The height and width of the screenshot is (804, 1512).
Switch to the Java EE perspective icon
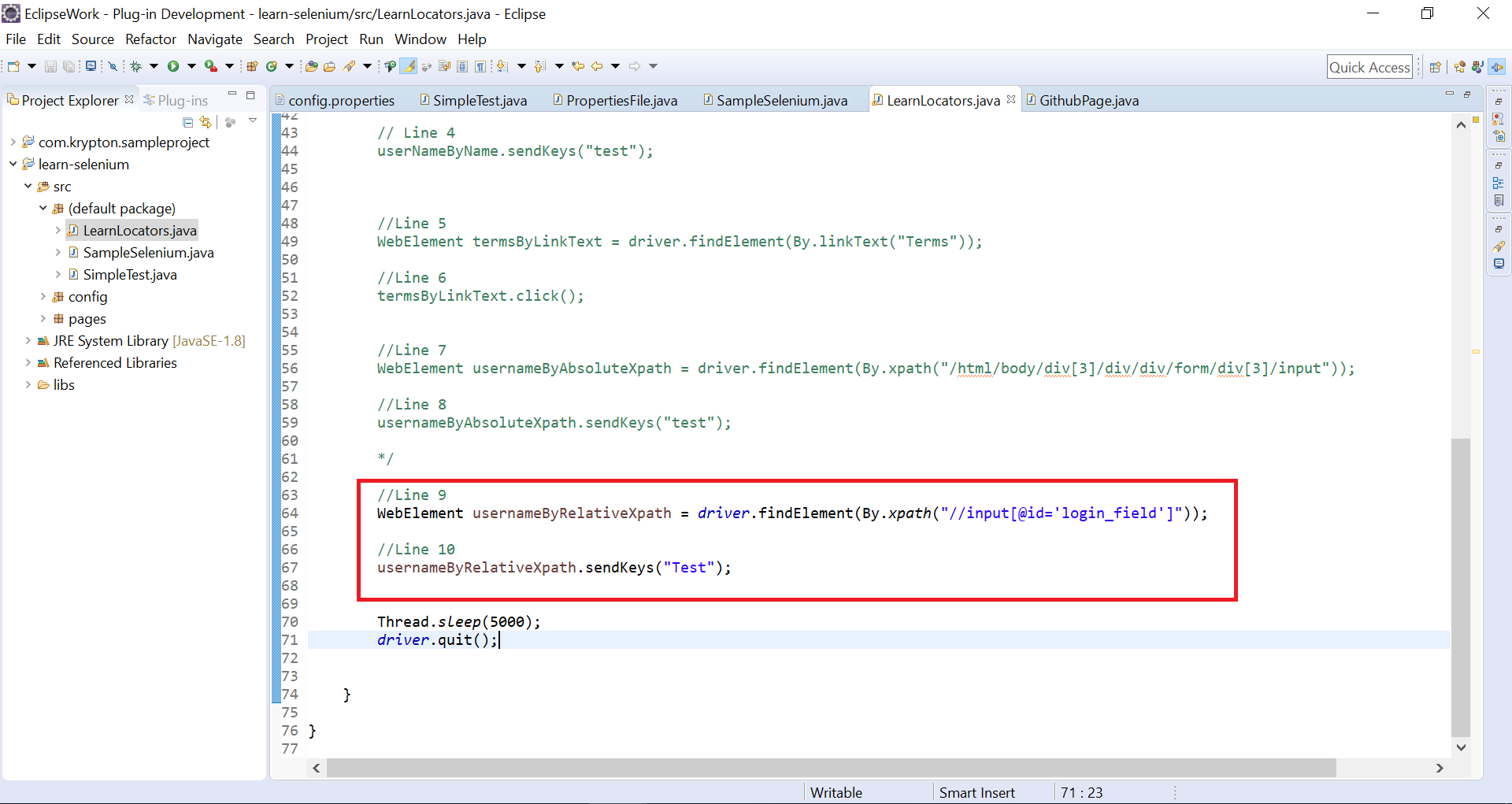click(x=1460, y=67)
